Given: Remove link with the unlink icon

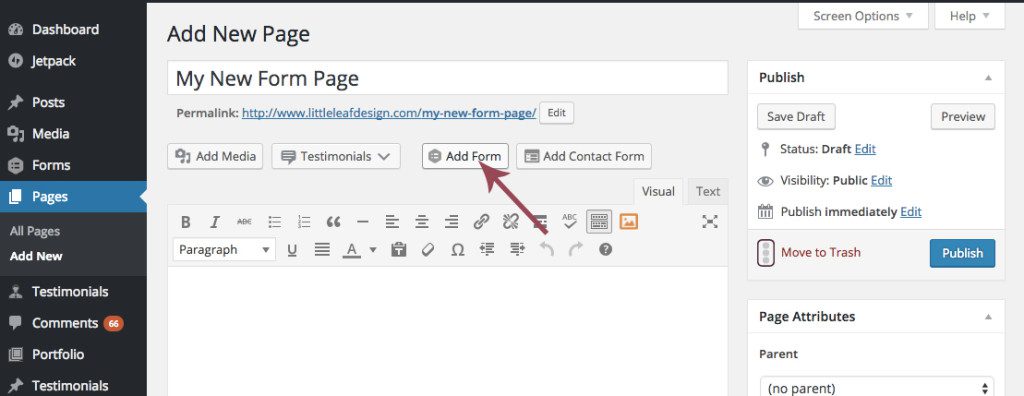Looking at the screenshot, I should coord(511,222).
